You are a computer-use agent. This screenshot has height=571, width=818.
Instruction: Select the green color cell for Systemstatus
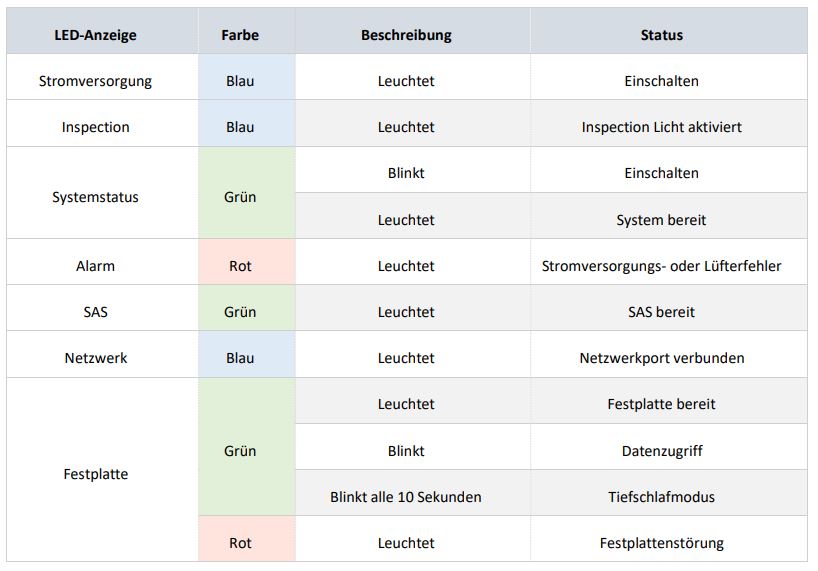[x=240, y=197]
